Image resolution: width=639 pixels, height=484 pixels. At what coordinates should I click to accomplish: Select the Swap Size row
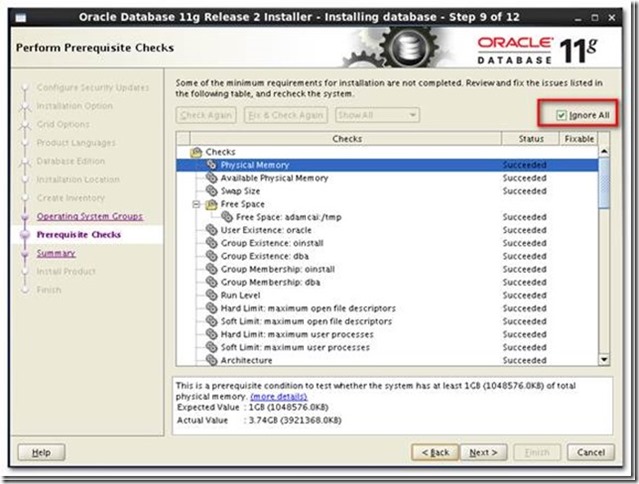click(x=387, y=191)
